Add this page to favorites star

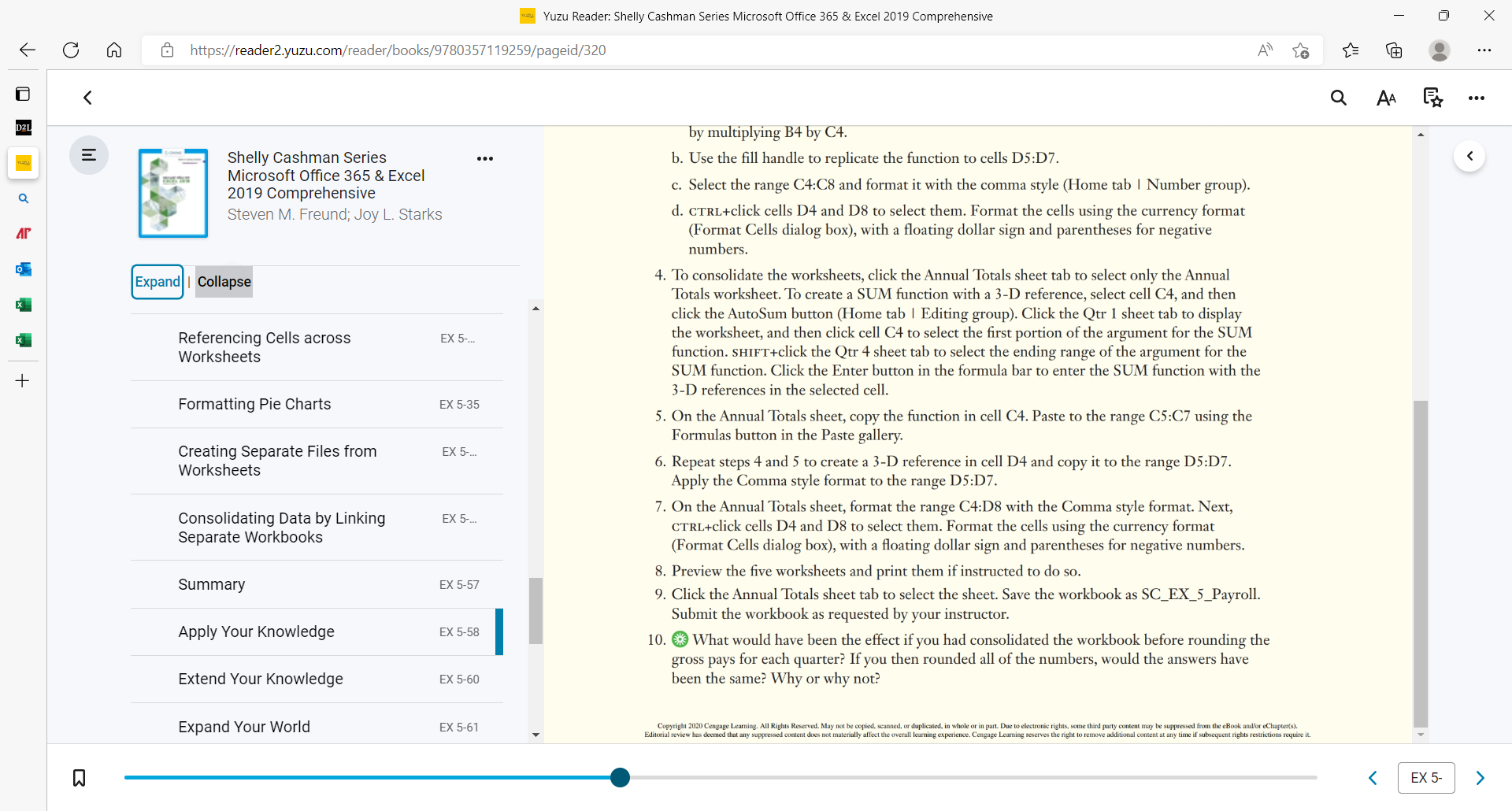[1301, 50]
